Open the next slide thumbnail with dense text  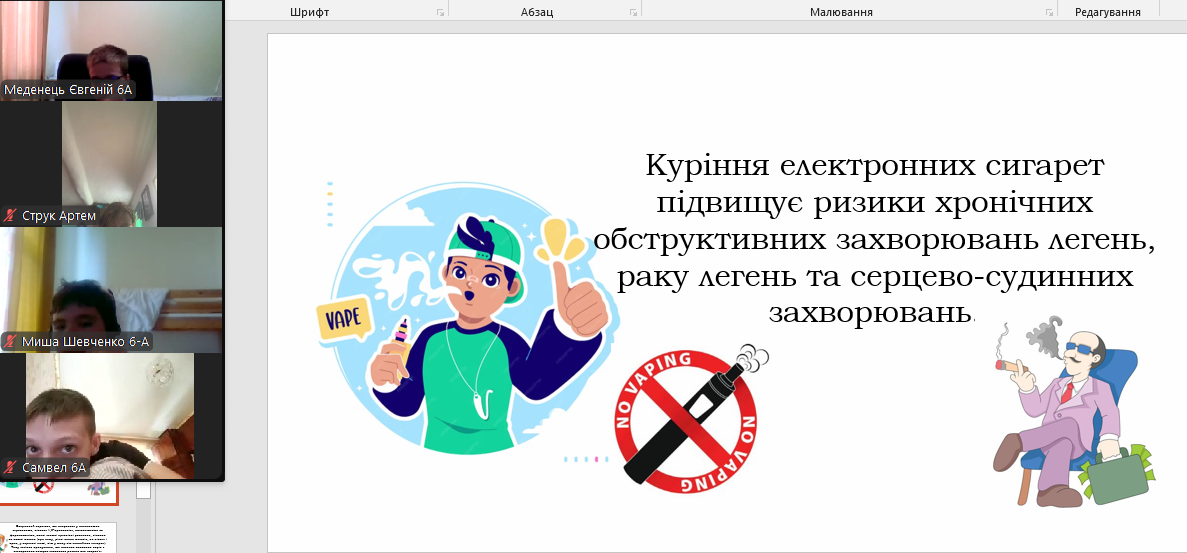click(x=59, y=537)
